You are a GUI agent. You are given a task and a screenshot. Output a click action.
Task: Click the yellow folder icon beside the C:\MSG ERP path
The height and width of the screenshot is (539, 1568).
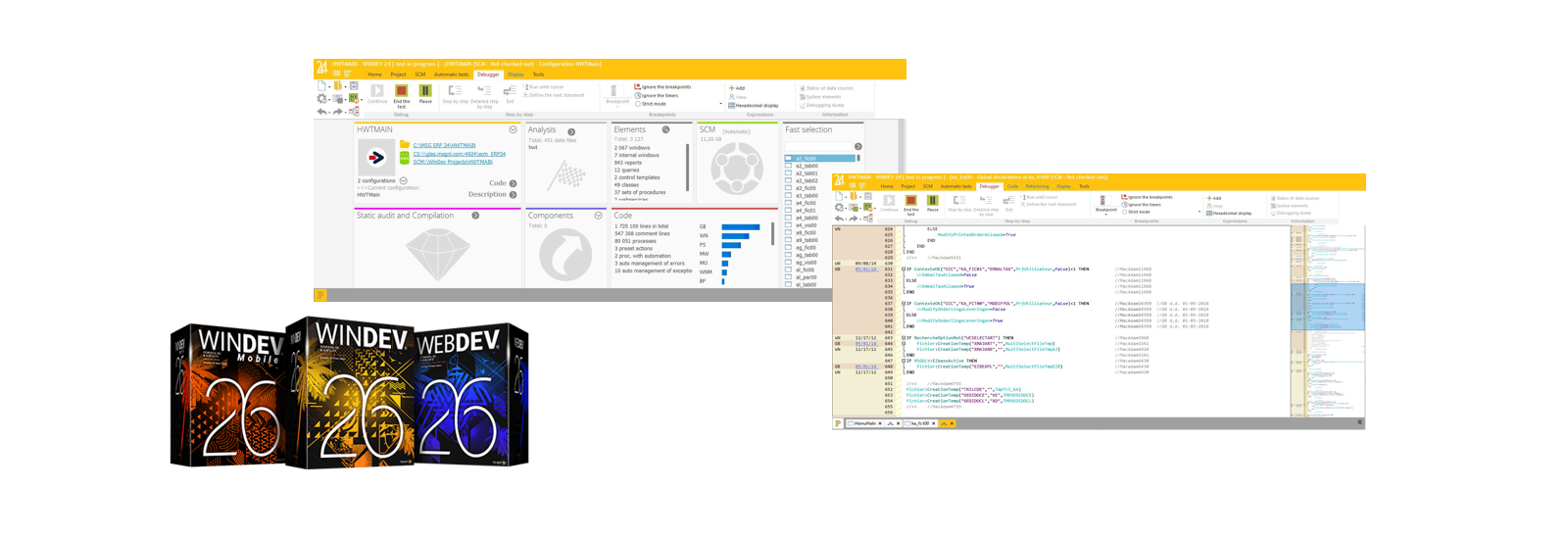[x=405, y=145]
